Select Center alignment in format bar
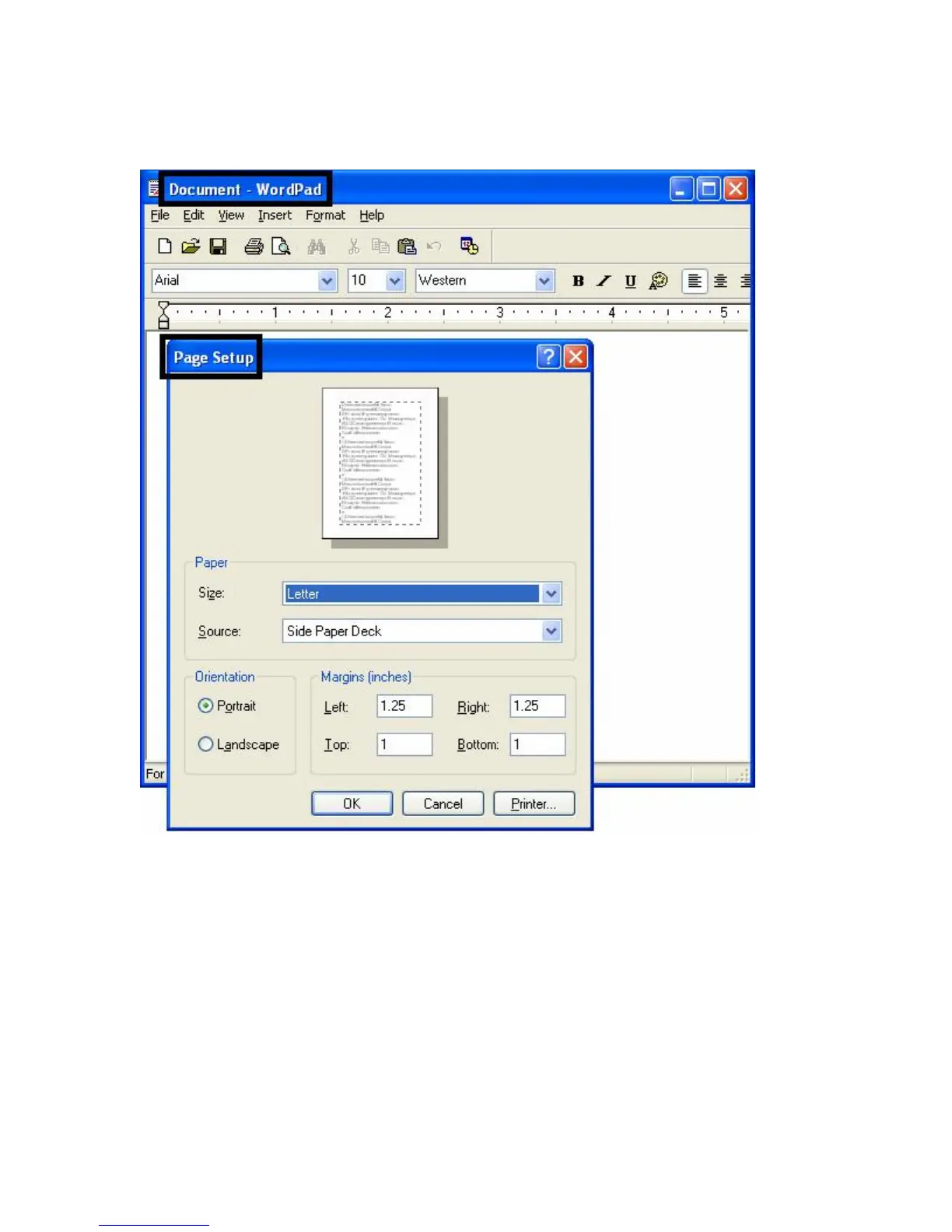This screenshot has height=1232, width=952. [721, 281]
